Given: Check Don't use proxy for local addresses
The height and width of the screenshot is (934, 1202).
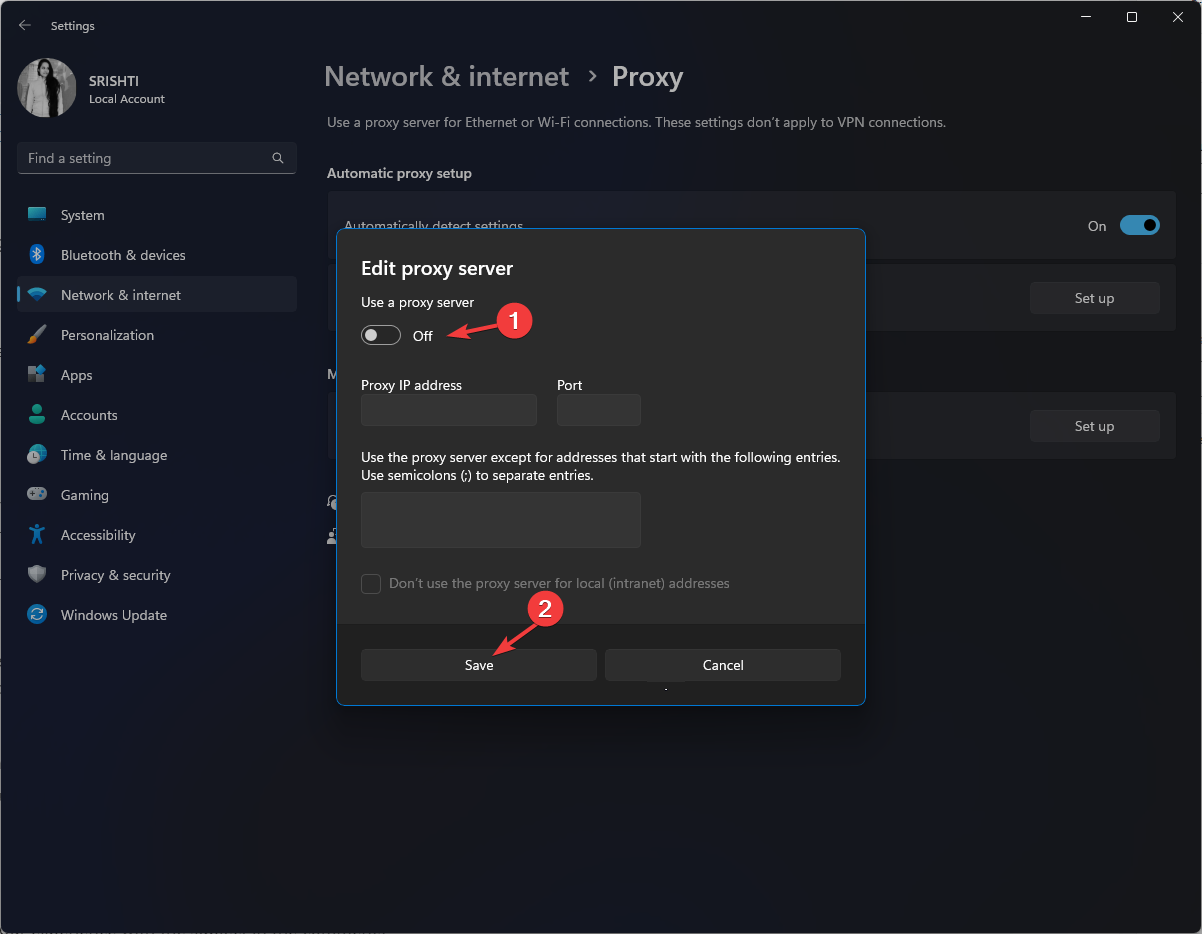Looking at the screenshot, I should (370, 583).
